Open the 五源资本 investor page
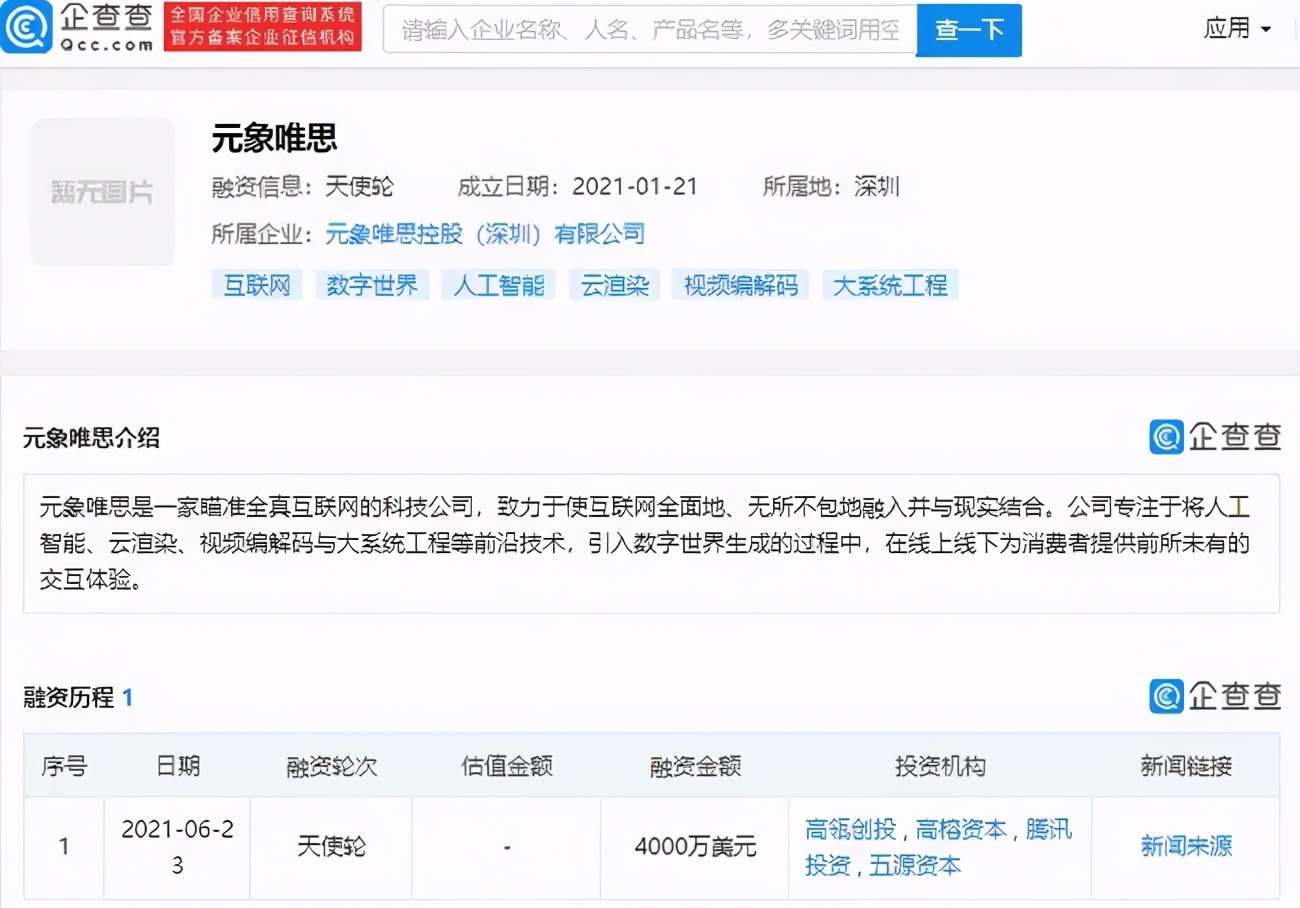This screenshot has width=1300, height=908. 917,866
